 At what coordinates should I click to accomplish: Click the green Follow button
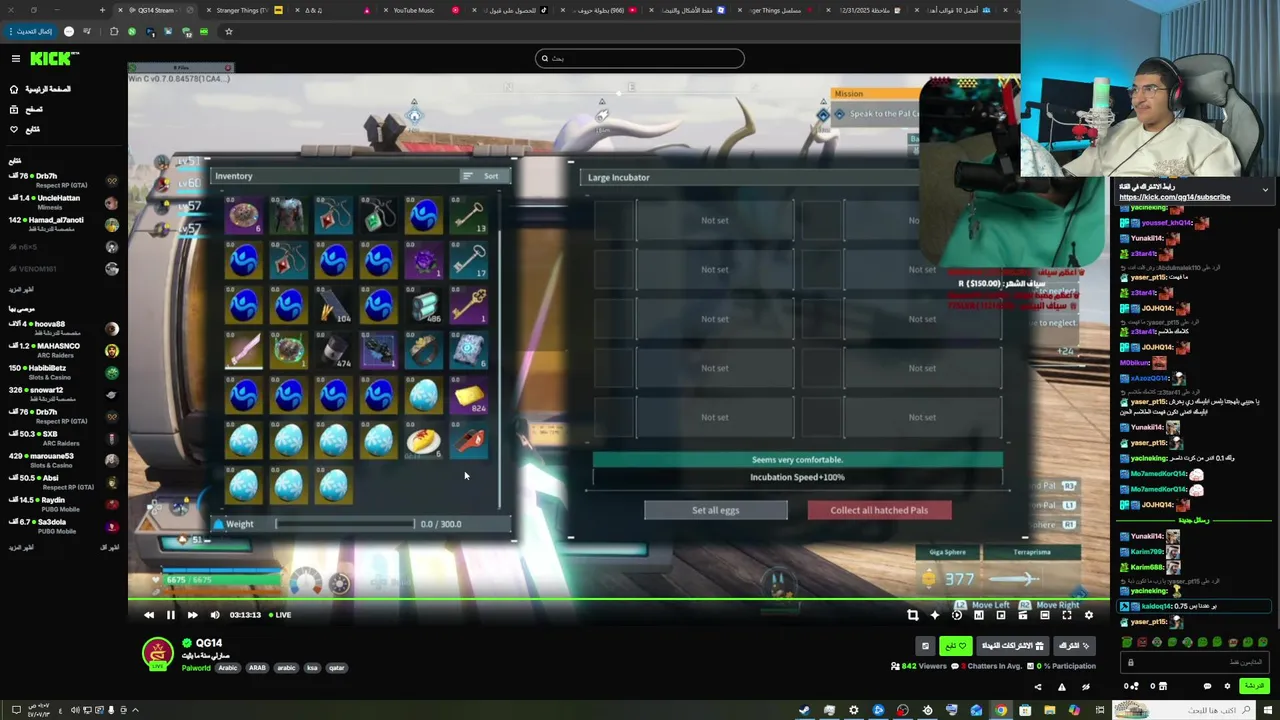[x=955, y=646]
